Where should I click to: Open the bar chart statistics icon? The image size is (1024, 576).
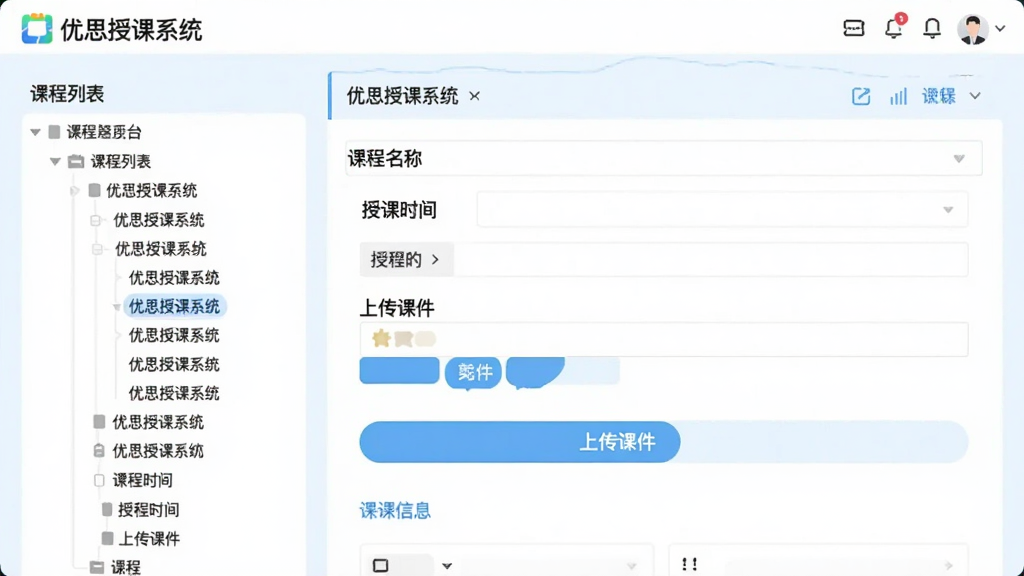898,97
